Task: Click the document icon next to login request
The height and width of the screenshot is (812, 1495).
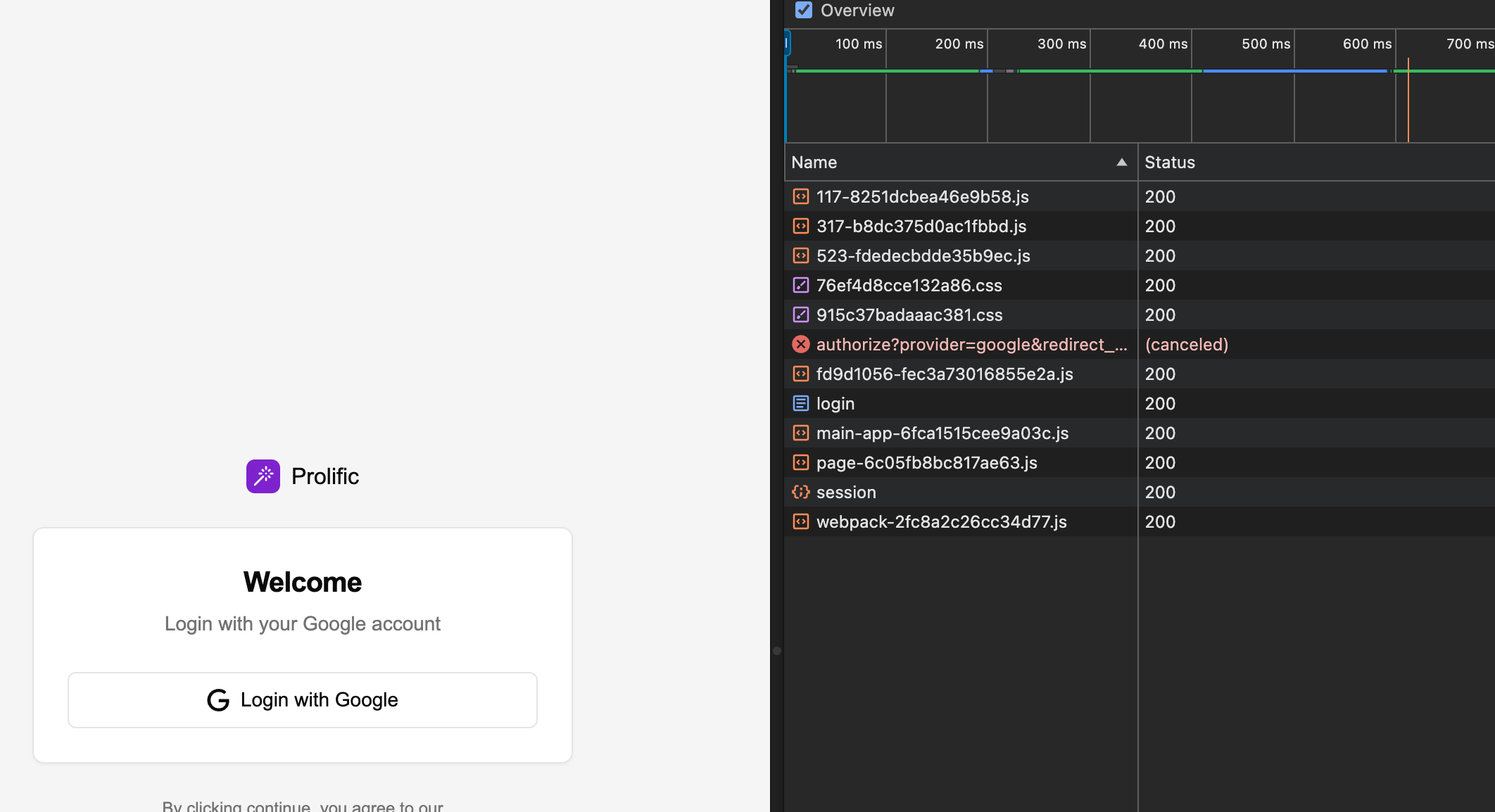Action: click(x=800, y=404)
